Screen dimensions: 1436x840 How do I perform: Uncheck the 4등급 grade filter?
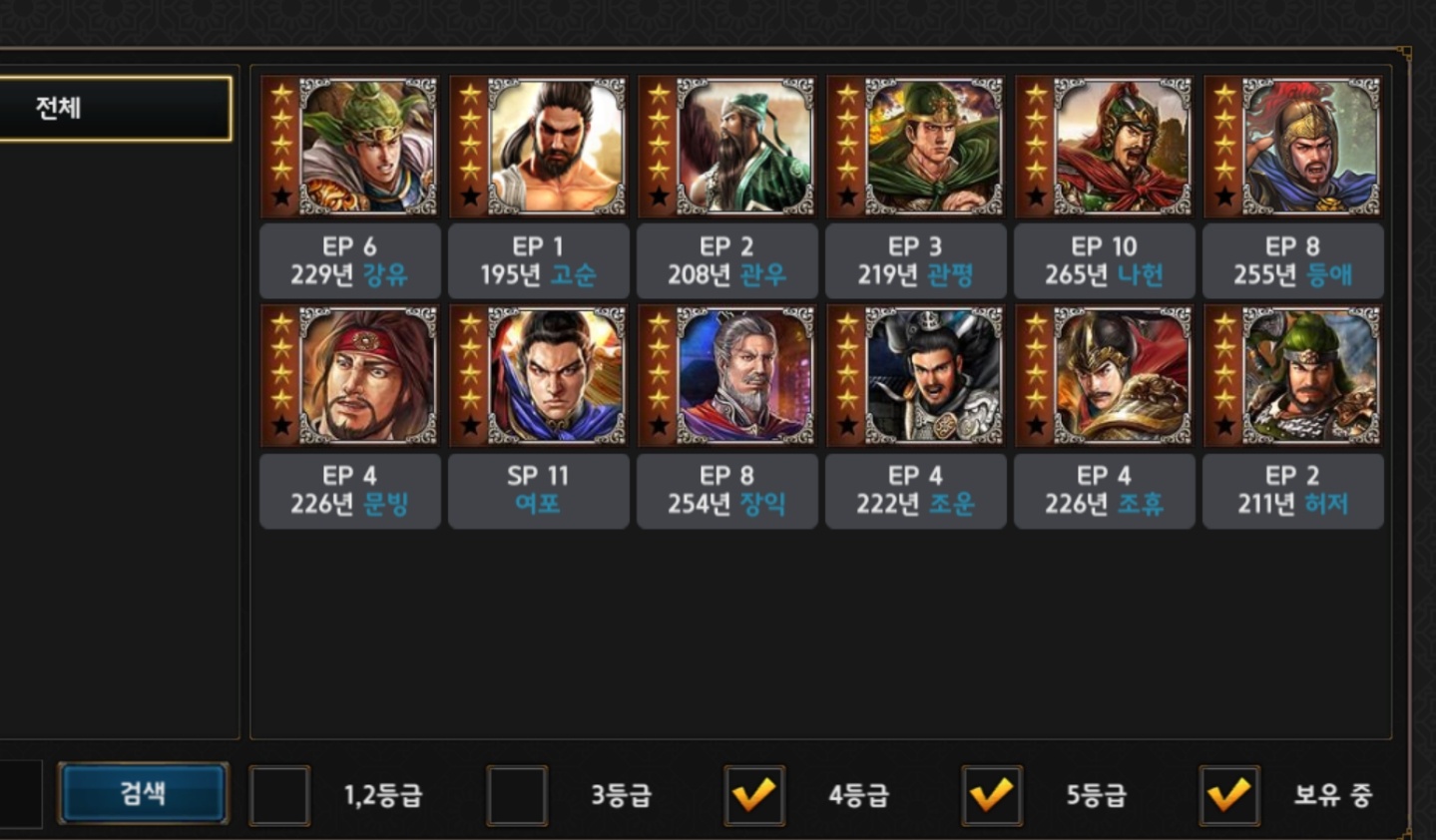tap(754, 795)
